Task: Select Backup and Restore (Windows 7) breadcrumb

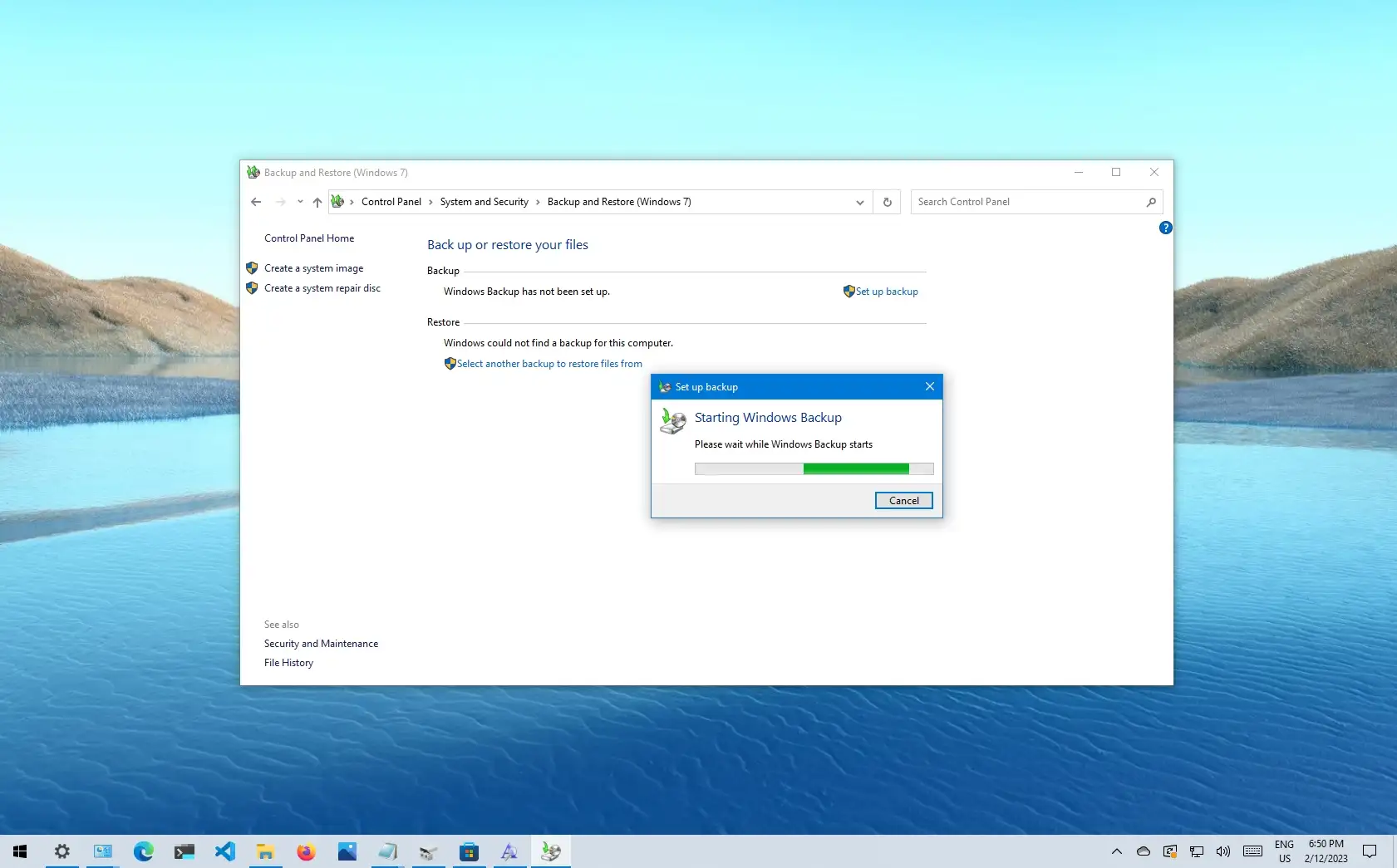Action: pyautogui.click(x=619, y=202)
